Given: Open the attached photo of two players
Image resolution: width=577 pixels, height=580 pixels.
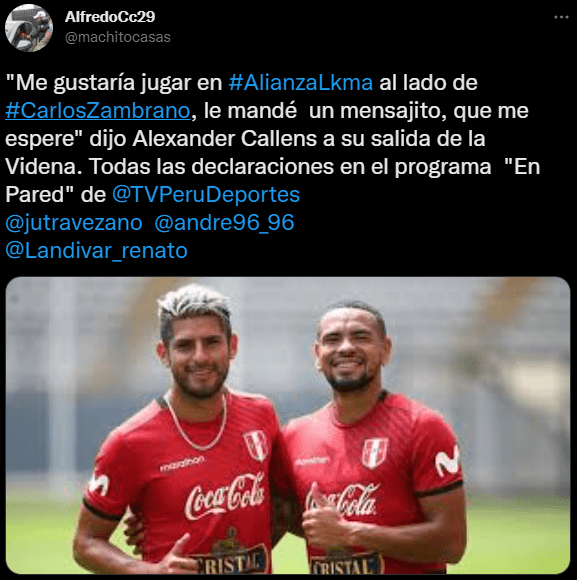Looking at the screenshot, I should click(288, 425).
